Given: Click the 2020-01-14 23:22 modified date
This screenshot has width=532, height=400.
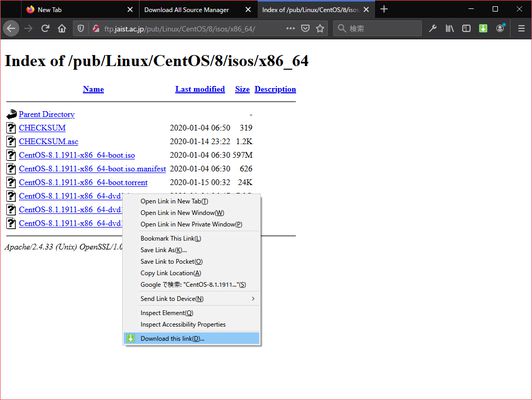Looking at the screenshot, I should [x=200, y=141].
